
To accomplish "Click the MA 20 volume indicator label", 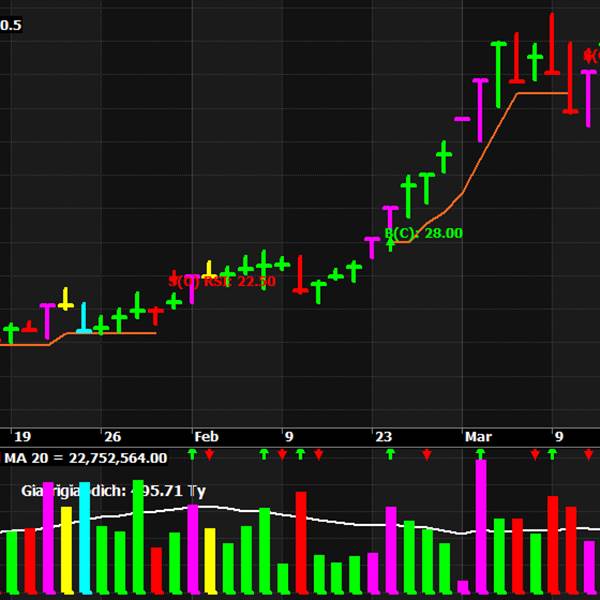I will (86, 458).
